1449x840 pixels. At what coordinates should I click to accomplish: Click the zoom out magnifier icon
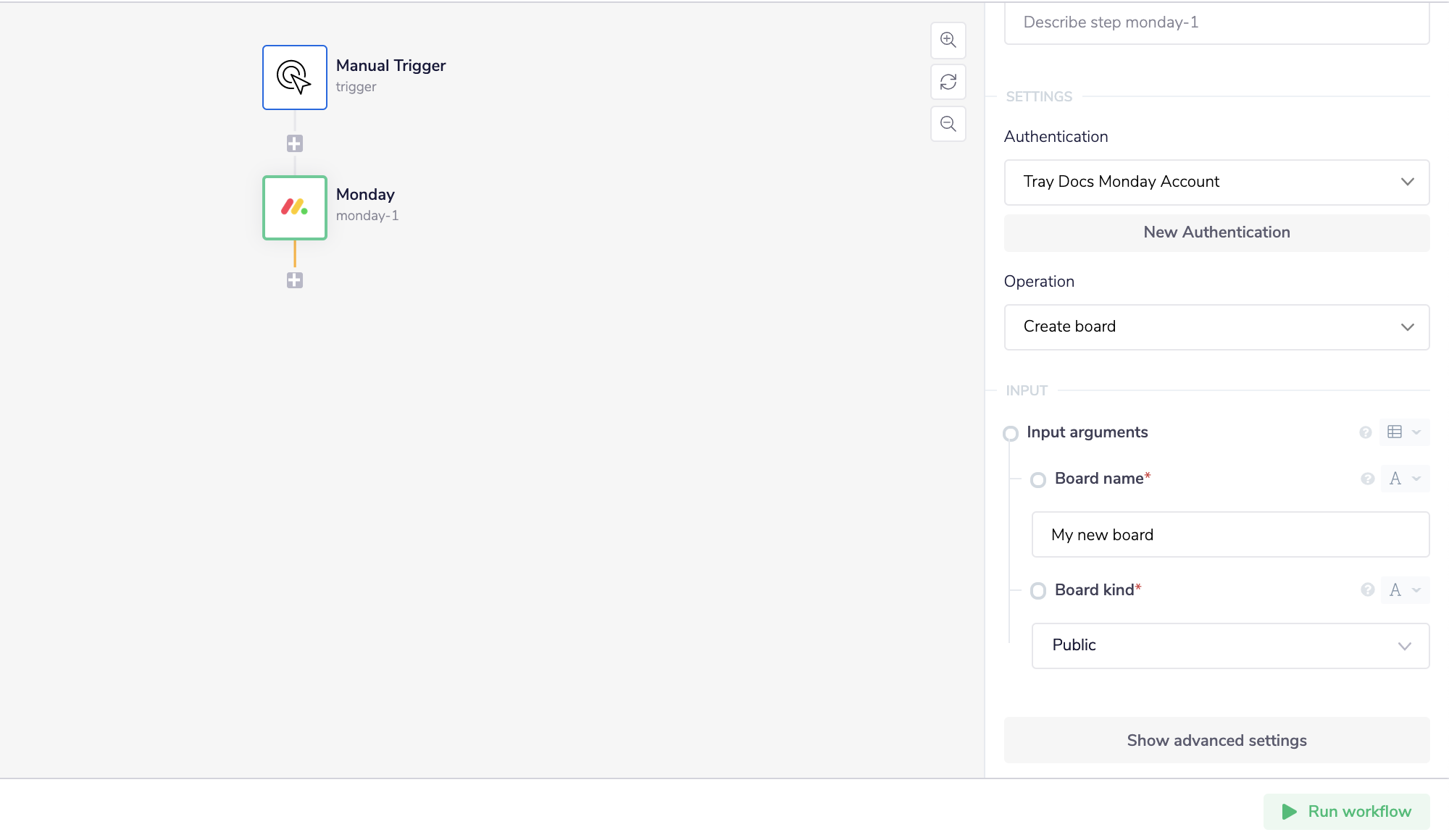pyautogui.click(x=948, y=124)
